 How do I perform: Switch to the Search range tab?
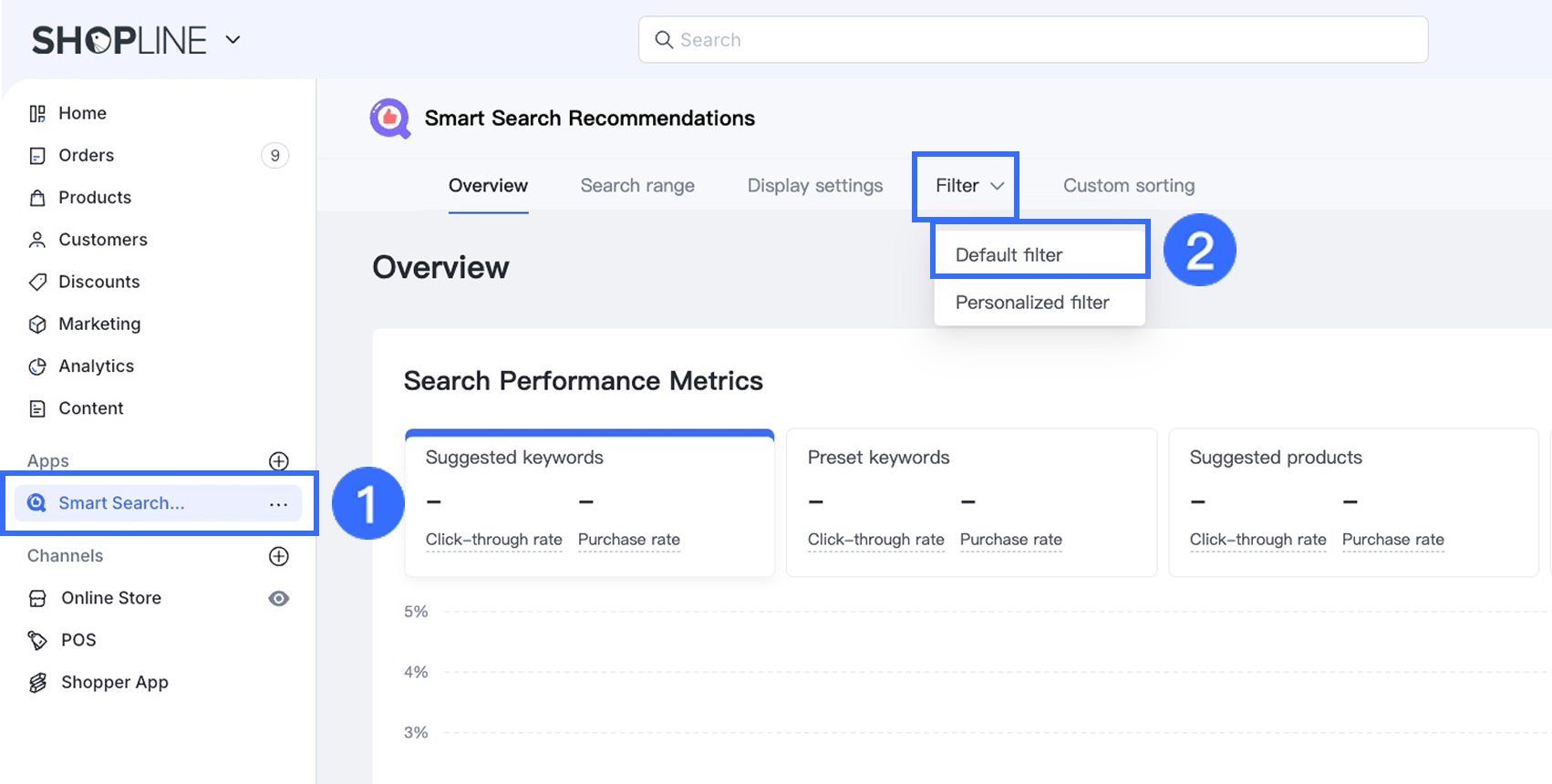[x=637, y=186]
